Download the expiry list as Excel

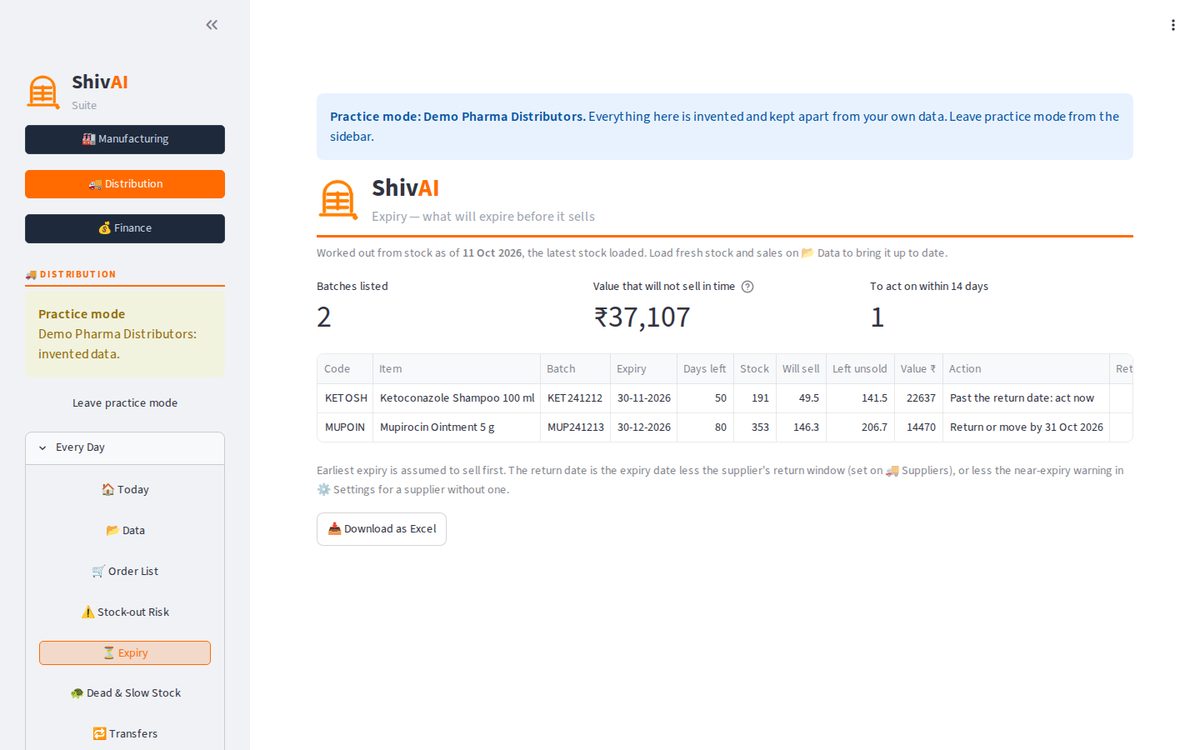[x=382, y=529]
